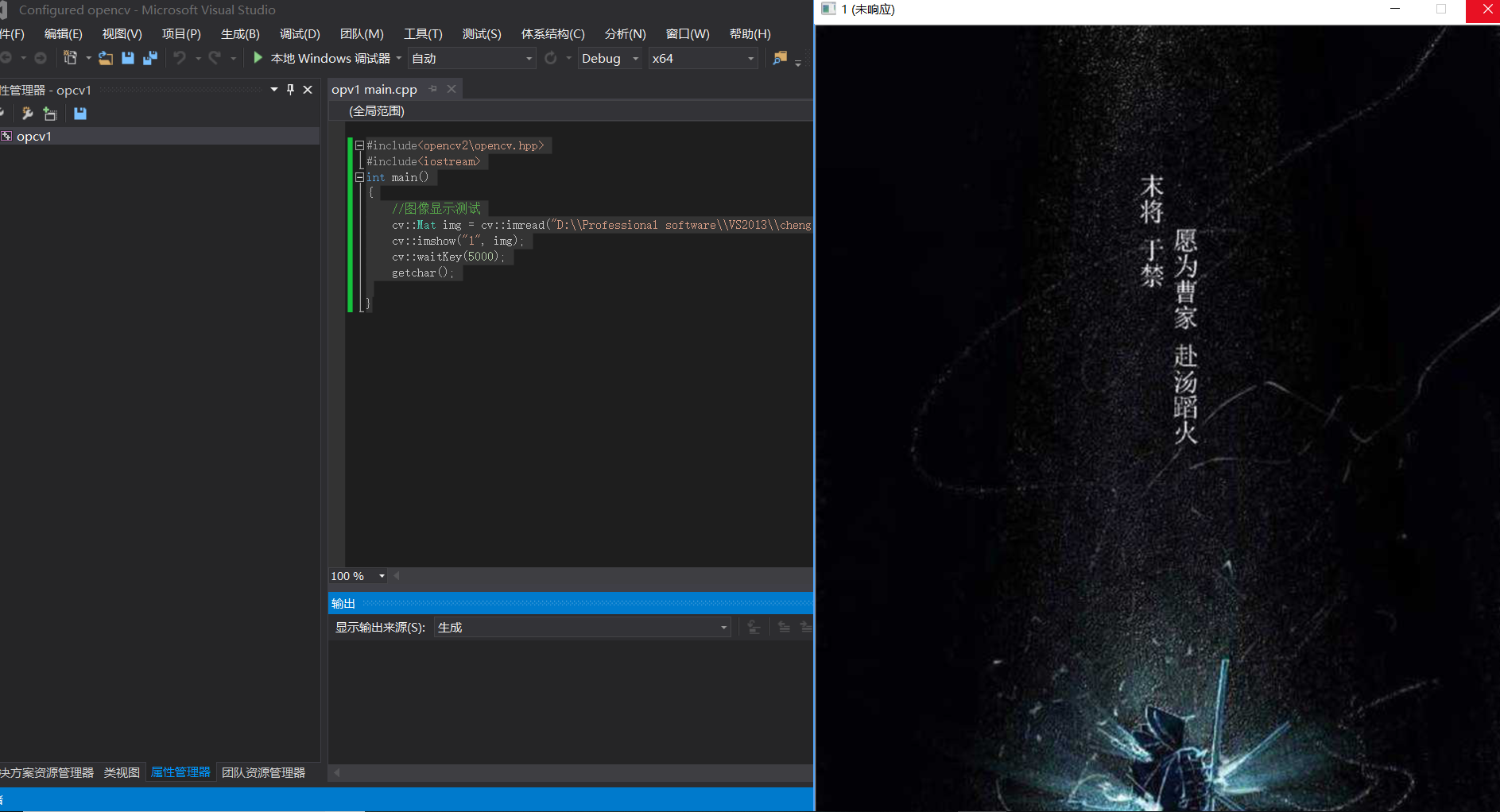Open the Debug configuration dropdown

pos(635,58)
